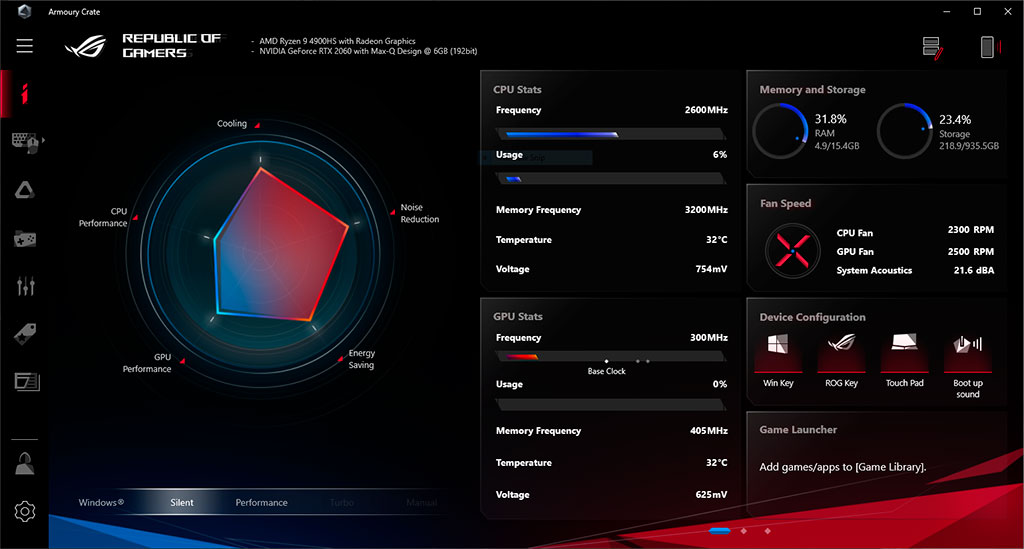The width and height of the screenshot is (1024, 549).
Task: Click the Base Clock marker label
Action: coord(606,371)
